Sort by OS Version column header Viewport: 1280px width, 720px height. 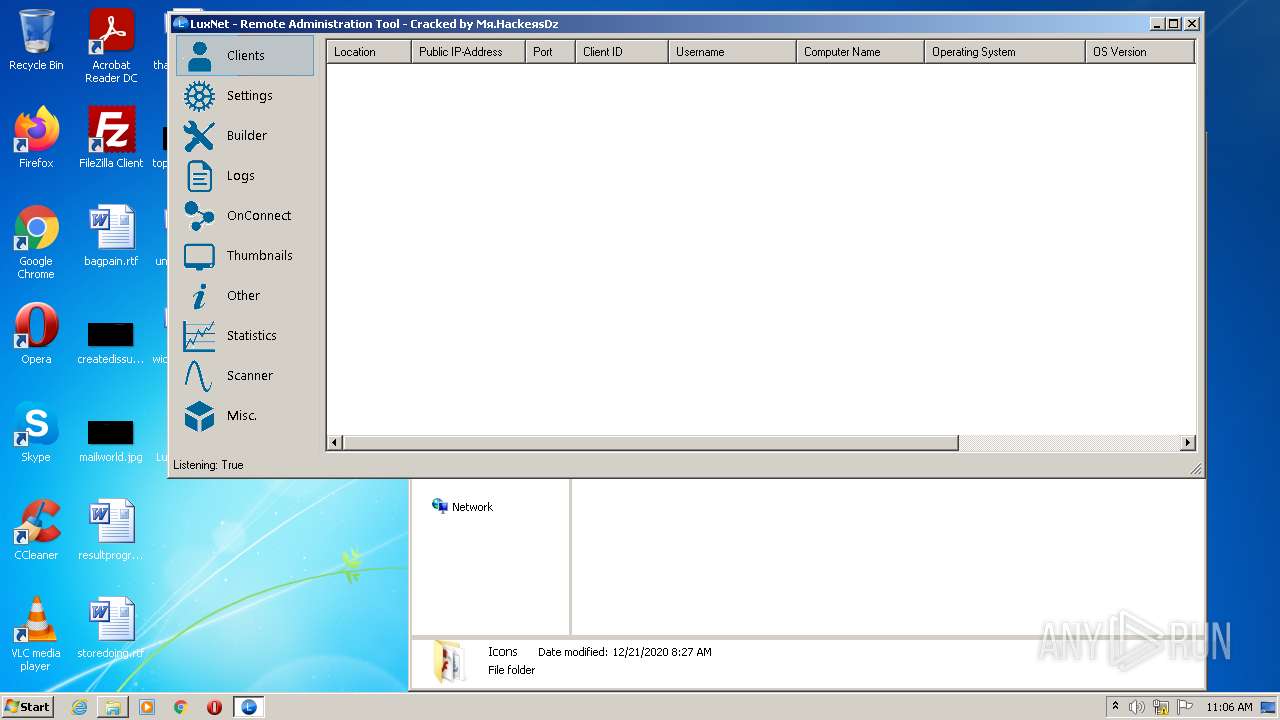coord(1140,52)
